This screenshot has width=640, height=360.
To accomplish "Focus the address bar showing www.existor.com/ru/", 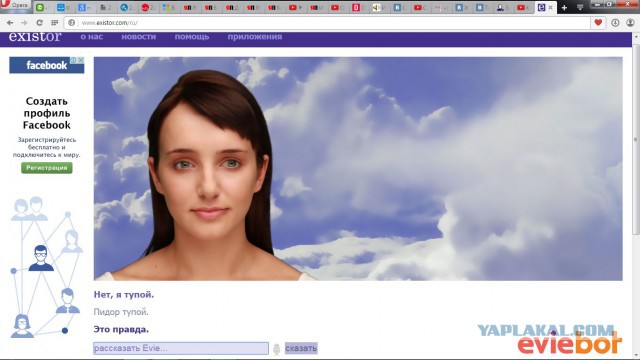I will click(x=327, y=23).
